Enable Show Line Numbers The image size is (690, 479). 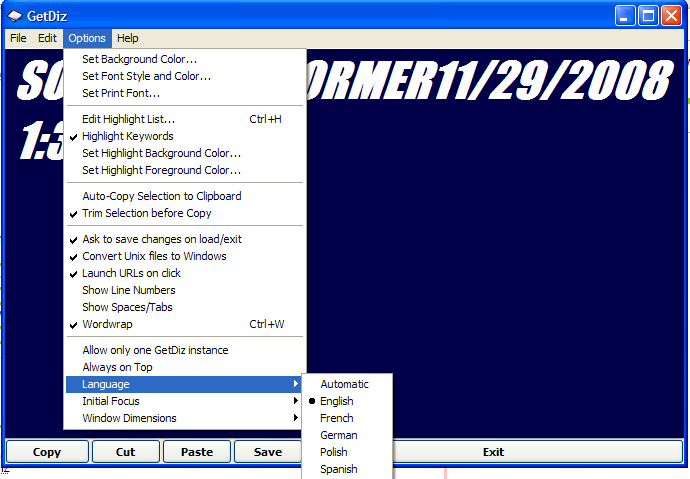pyautogui.click(x=185, y=290)
